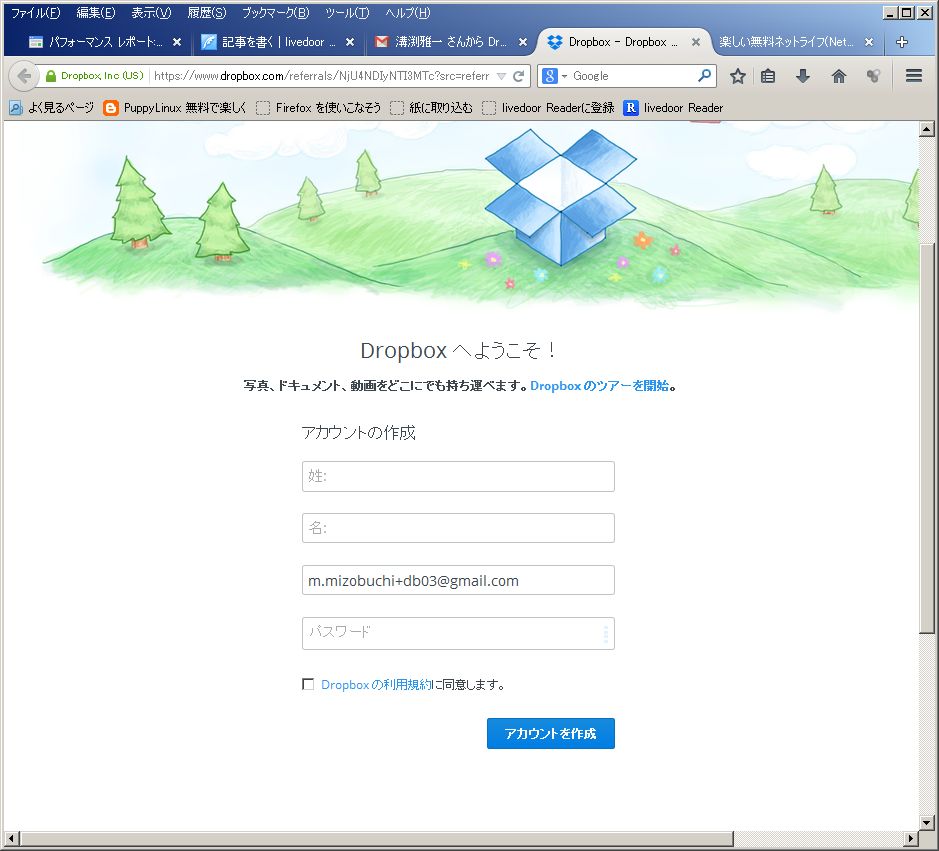The width and height of the screenshot is (939, 851).
Task: Open the ブックマーク(B) menu
Action: point(275,13)
